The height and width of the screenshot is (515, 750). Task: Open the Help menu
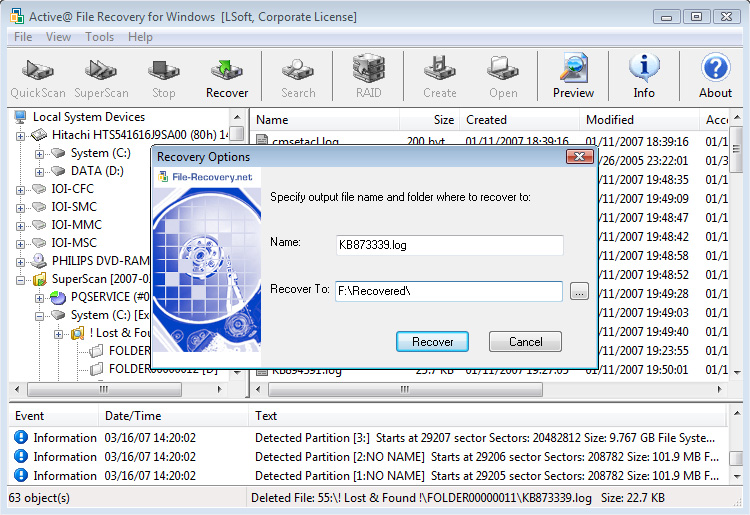pyautogui.click(x=140, y=37)
